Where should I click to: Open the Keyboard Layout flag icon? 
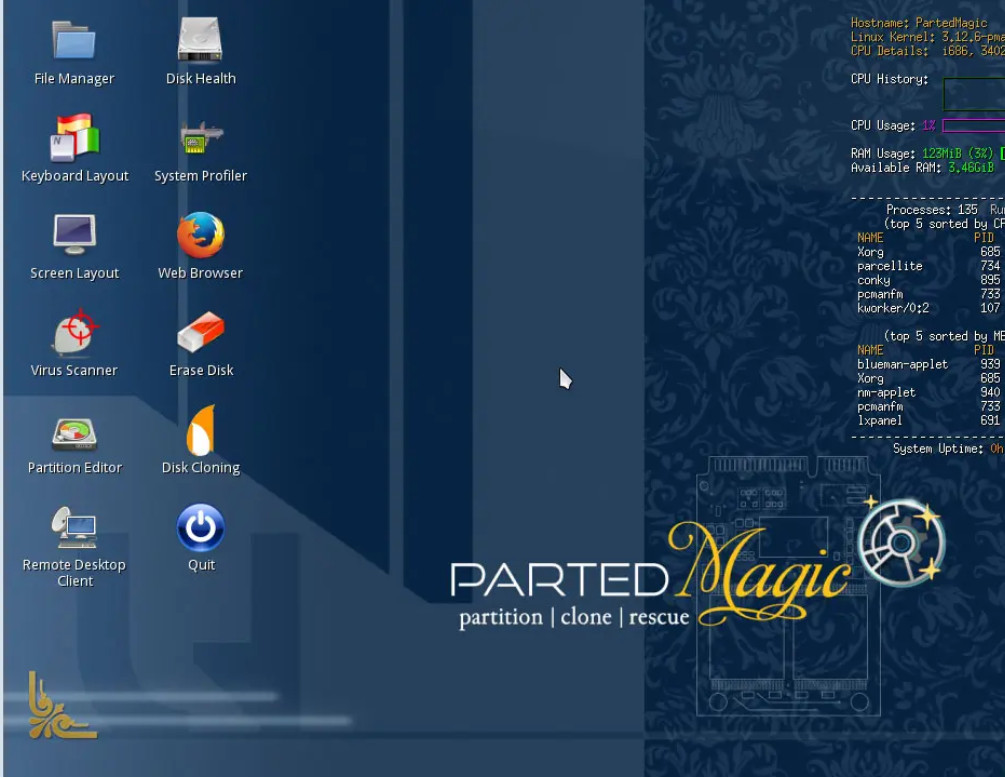click(x=74, y=137)
